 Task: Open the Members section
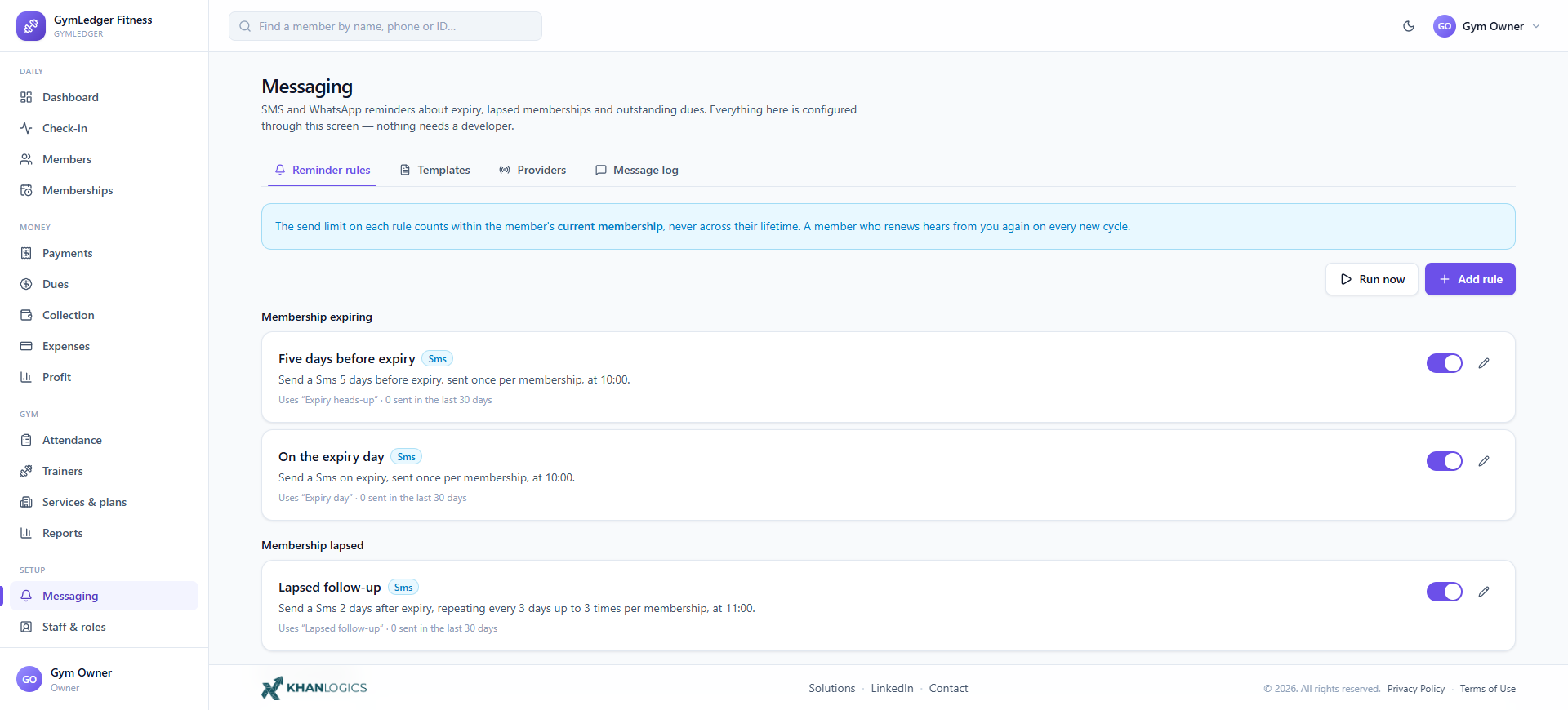tap(105, 159)
